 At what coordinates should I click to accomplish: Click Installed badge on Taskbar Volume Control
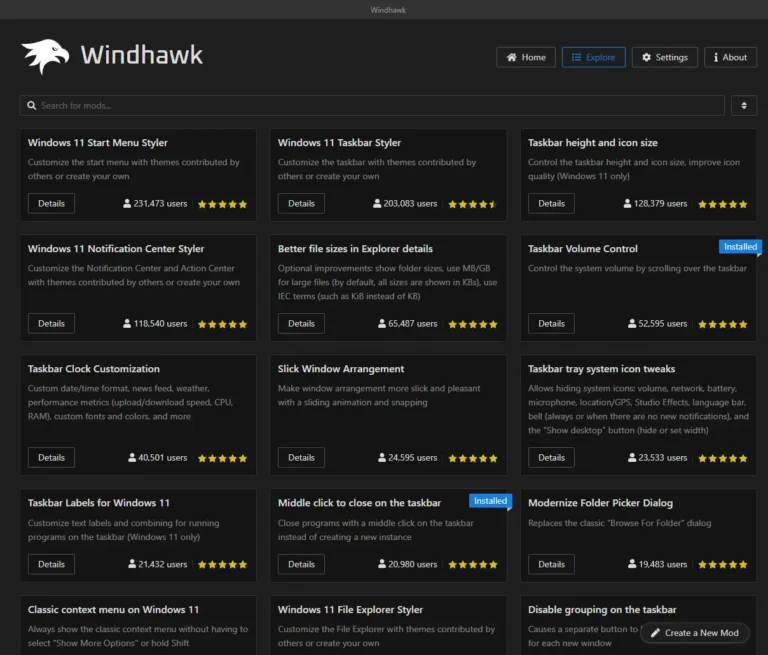740,247
